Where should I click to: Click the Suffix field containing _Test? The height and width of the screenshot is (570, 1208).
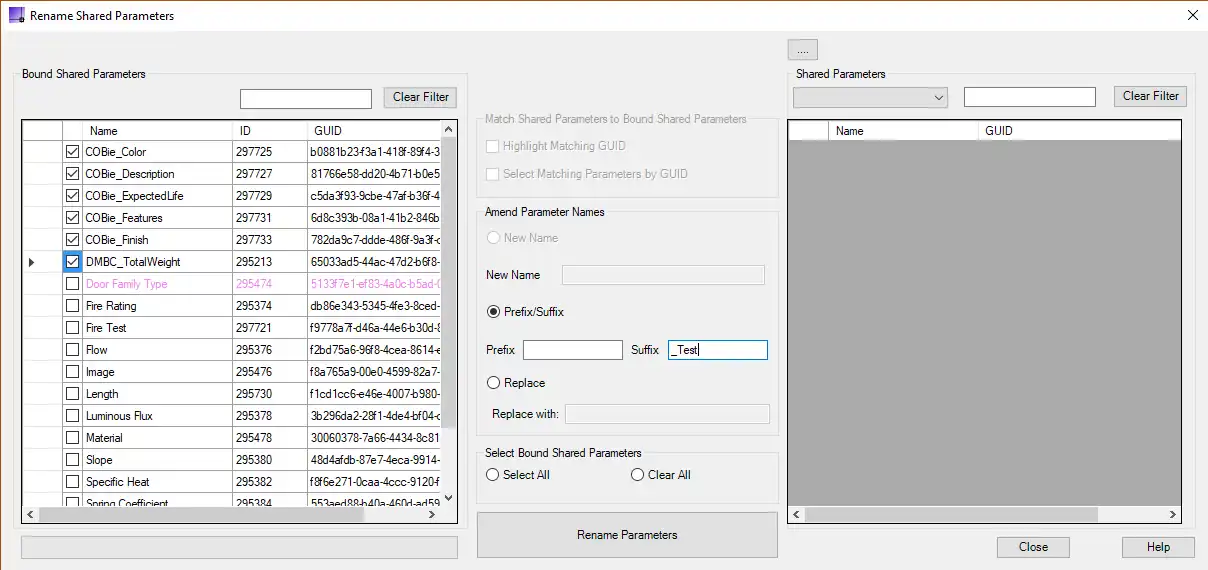click(717, 350)
